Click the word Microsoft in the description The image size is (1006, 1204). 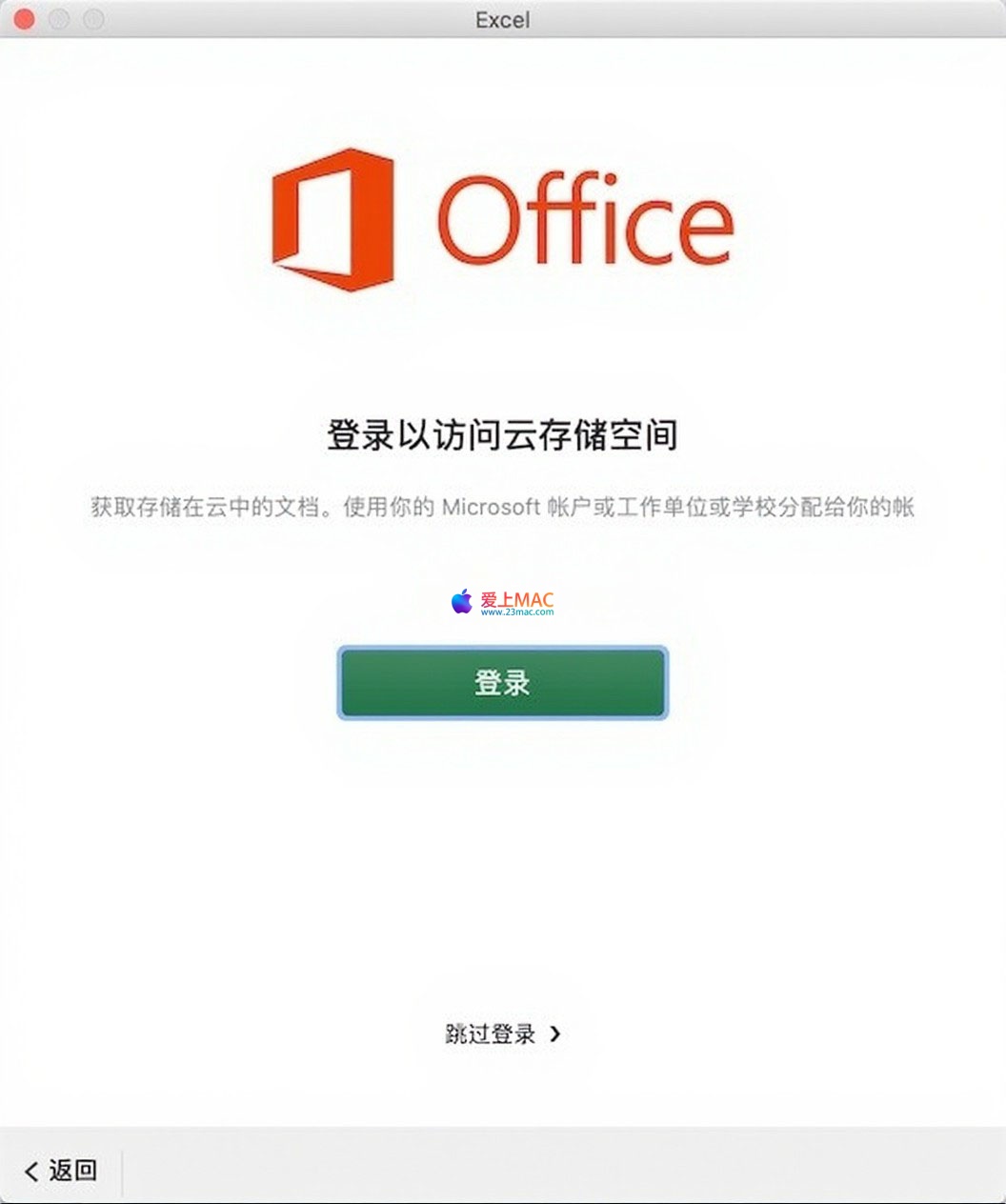tap(492, 507)
